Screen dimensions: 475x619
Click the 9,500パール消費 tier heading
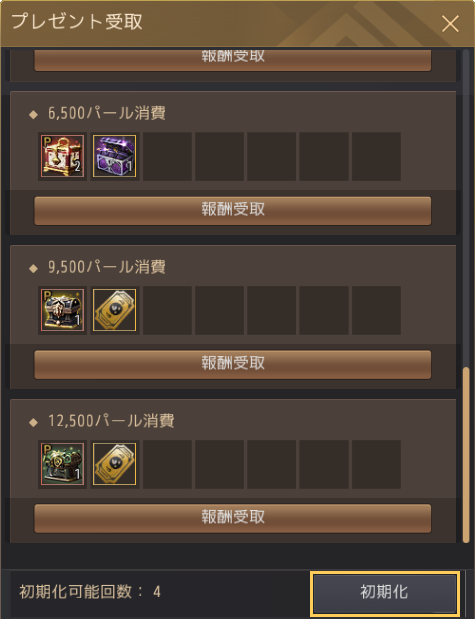click(107, 267)
